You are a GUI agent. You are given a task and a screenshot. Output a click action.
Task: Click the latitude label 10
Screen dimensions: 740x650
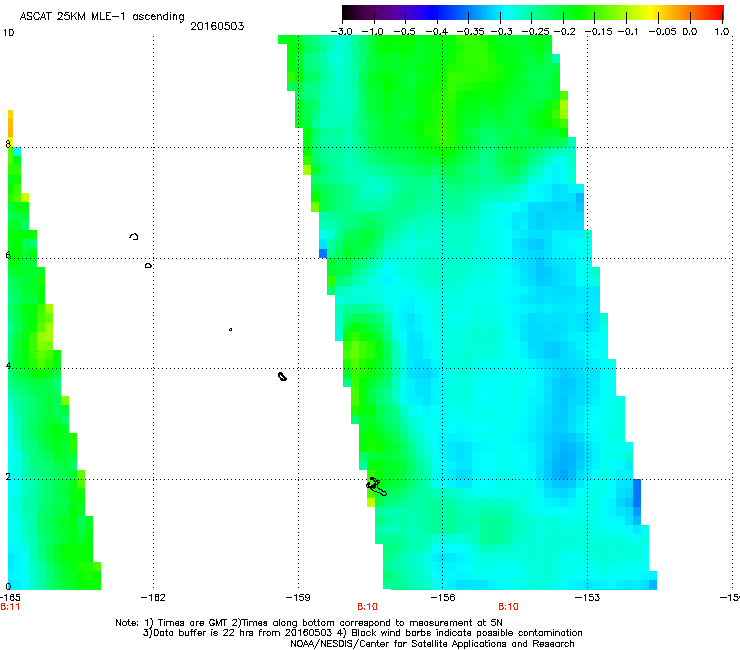[x=8, y=33]
